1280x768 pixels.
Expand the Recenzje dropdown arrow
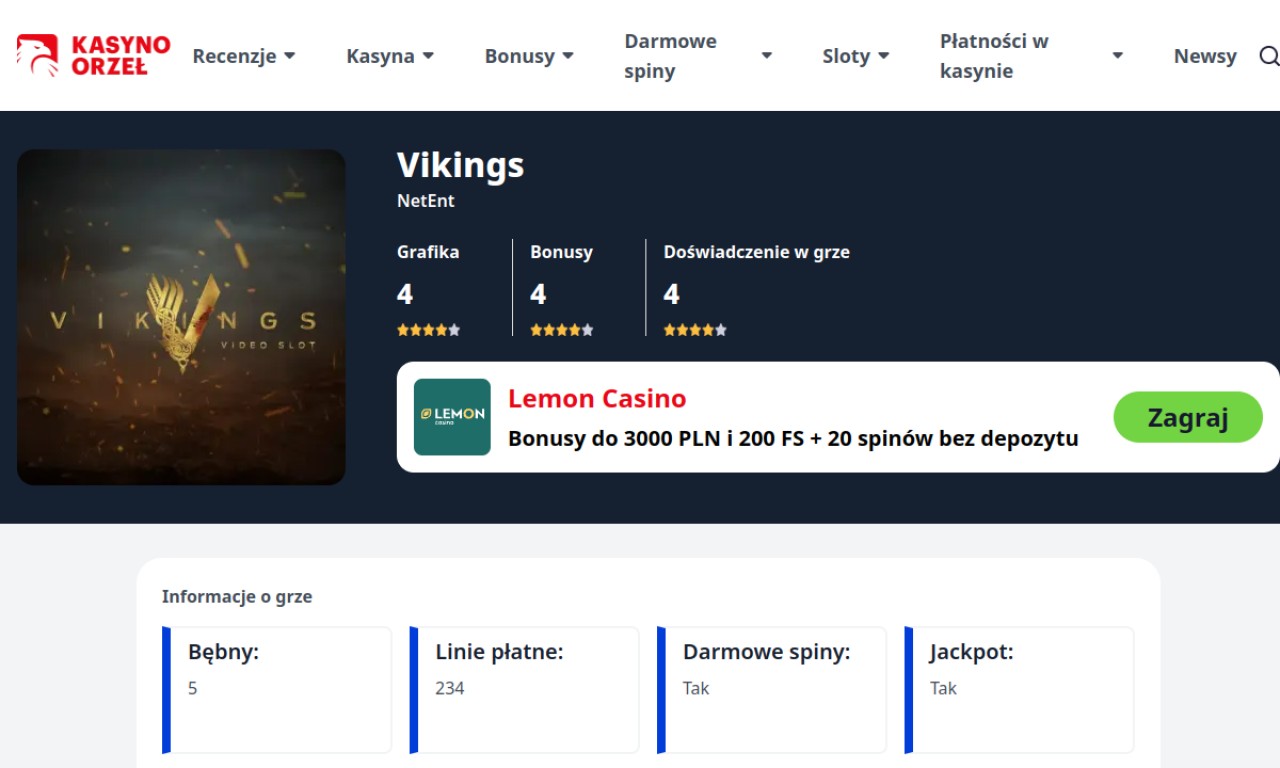tap(290, 56)
